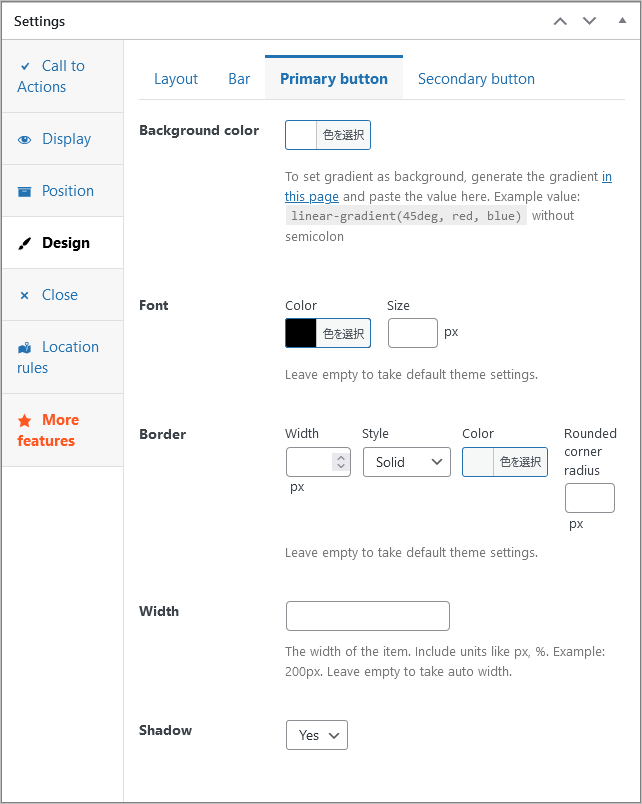Click the white Background color swatch
The image size is (642, 804).
[301, 135]
